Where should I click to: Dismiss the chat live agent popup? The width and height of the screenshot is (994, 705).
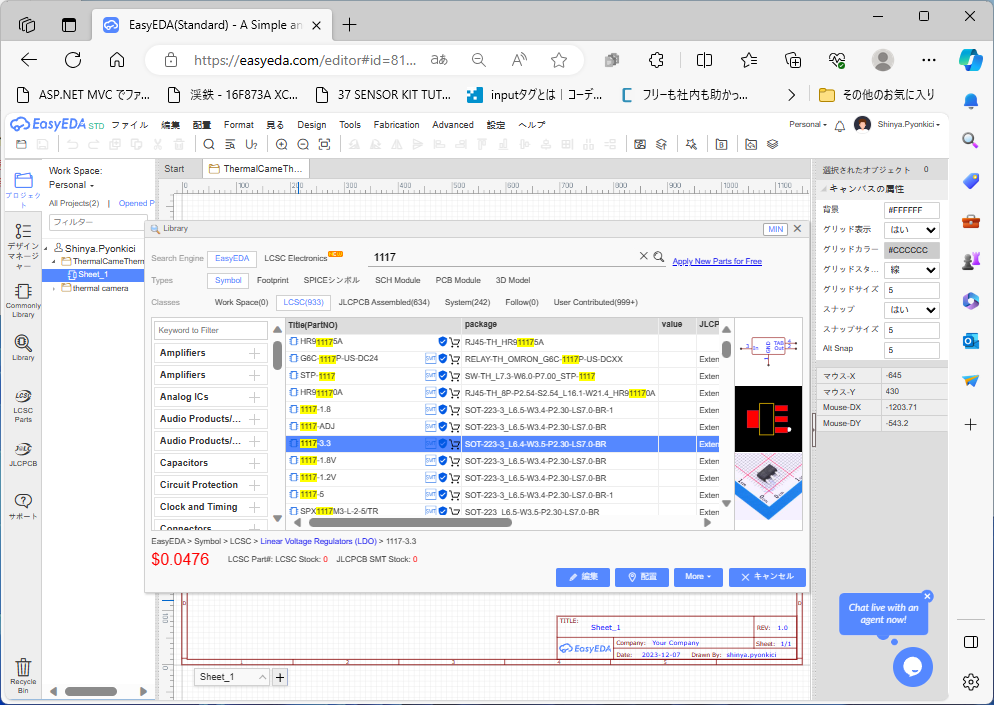point(927,596)
